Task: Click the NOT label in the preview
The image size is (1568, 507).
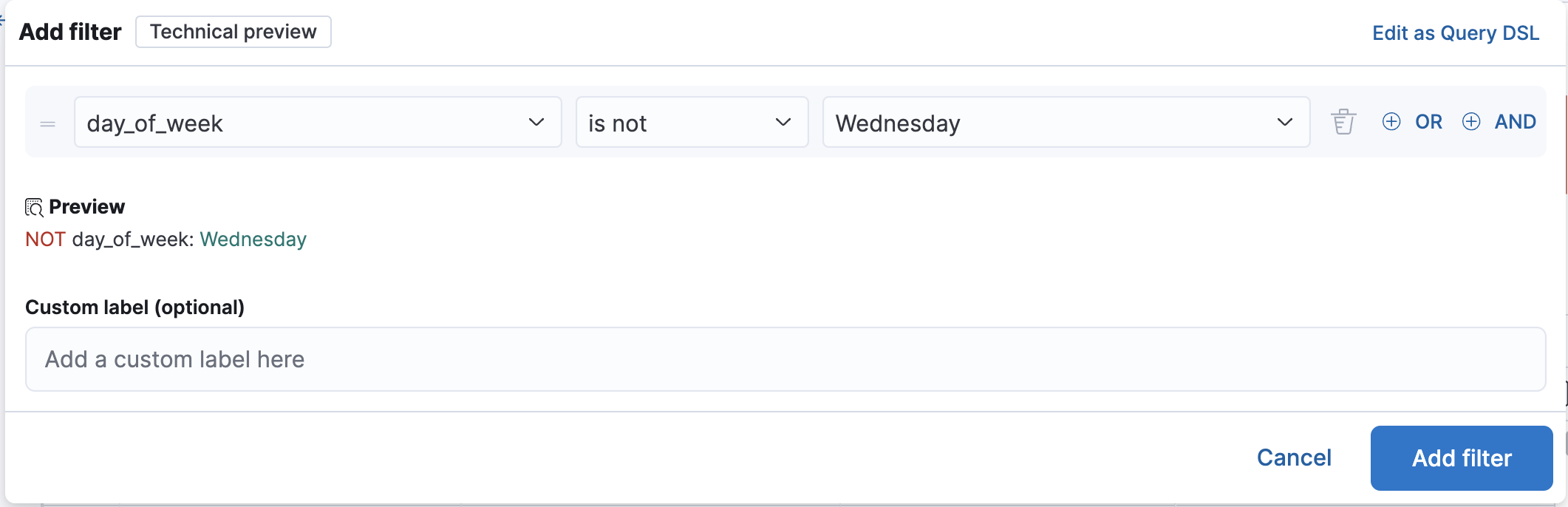Action: click(45, 239)
